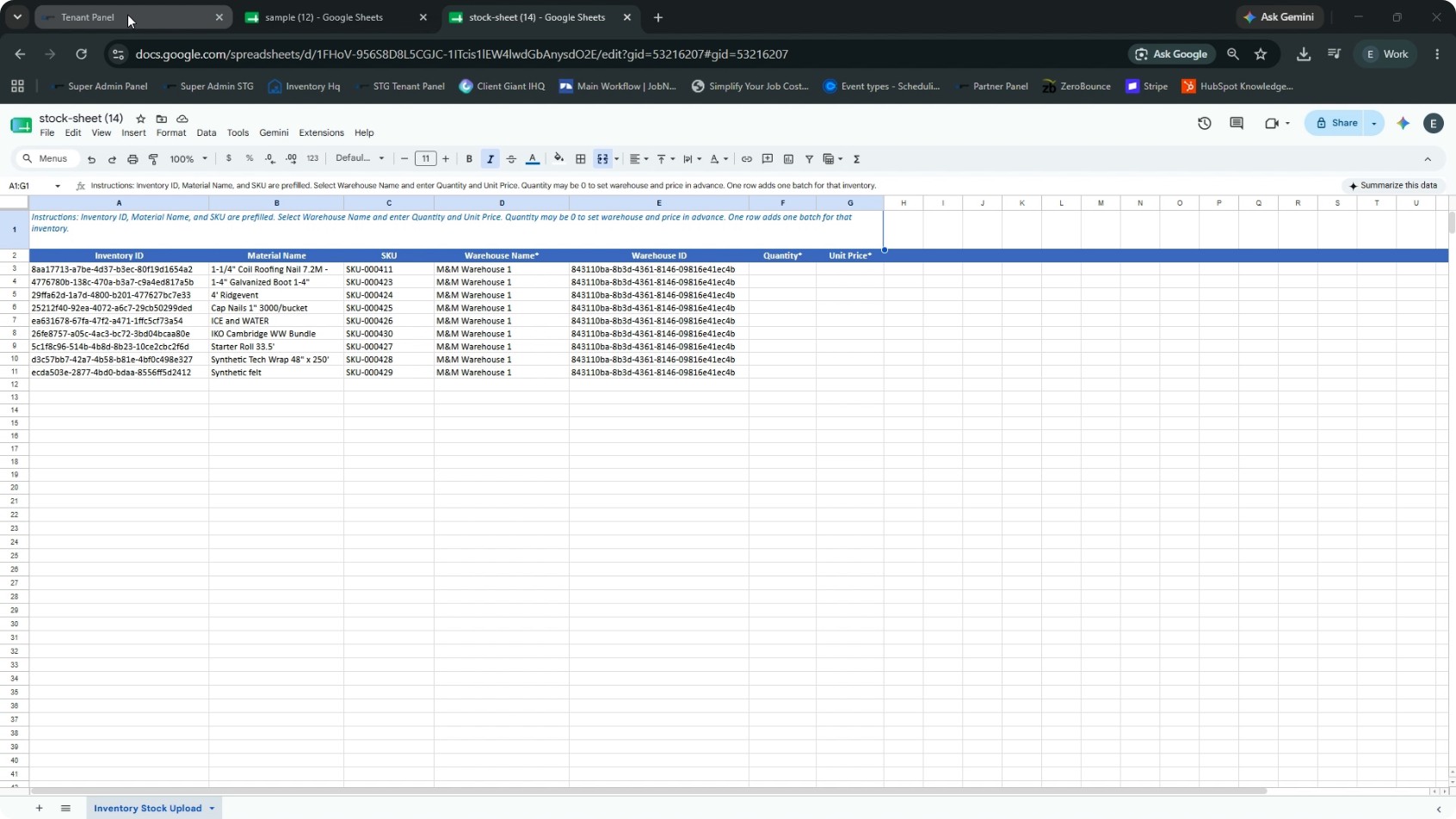The width and height of the screenshot is (1456, 819).
Task: Open vertical align dropdown
Action: click(665, 159)
